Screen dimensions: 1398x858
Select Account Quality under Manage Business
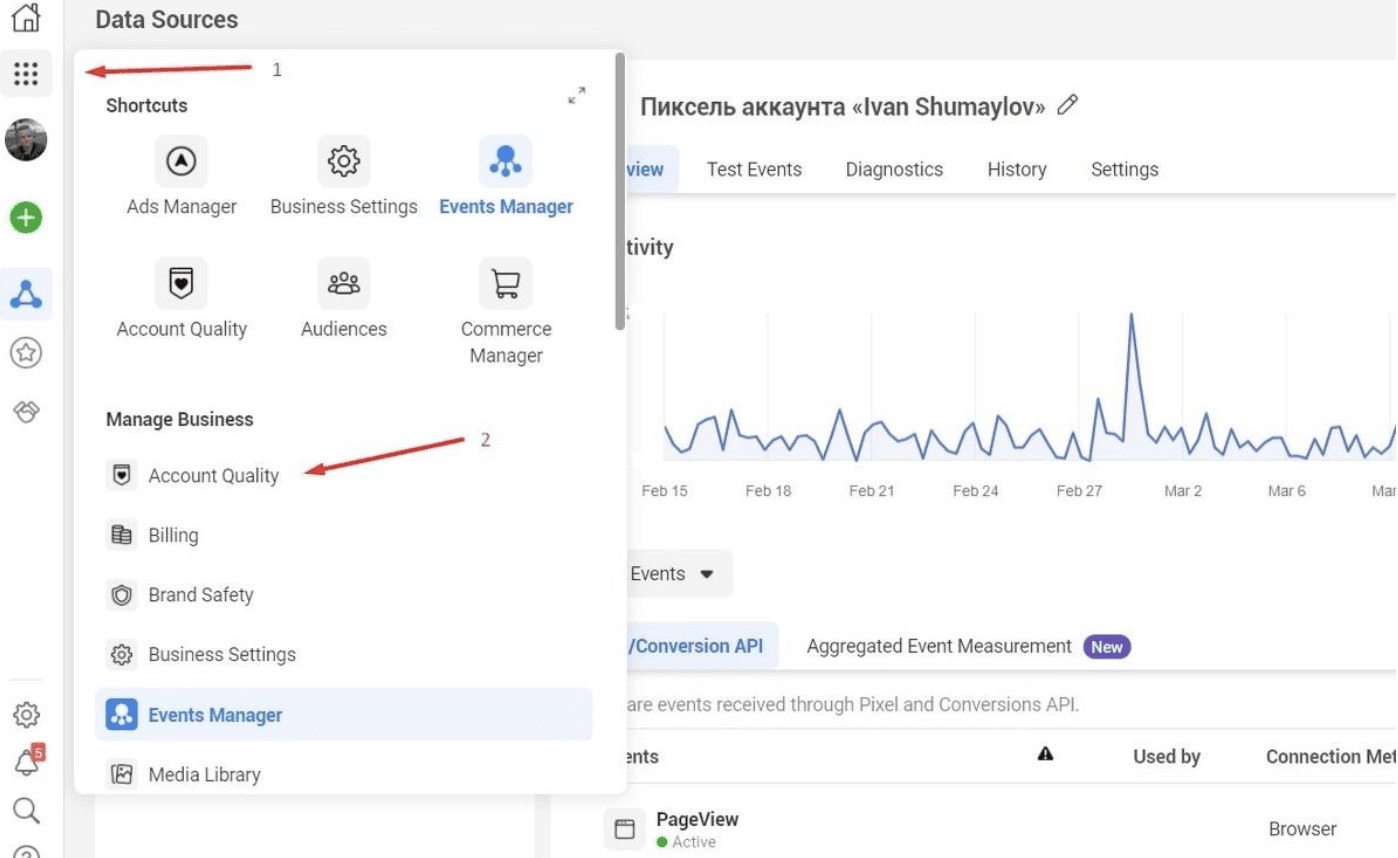tap(344, 475)
